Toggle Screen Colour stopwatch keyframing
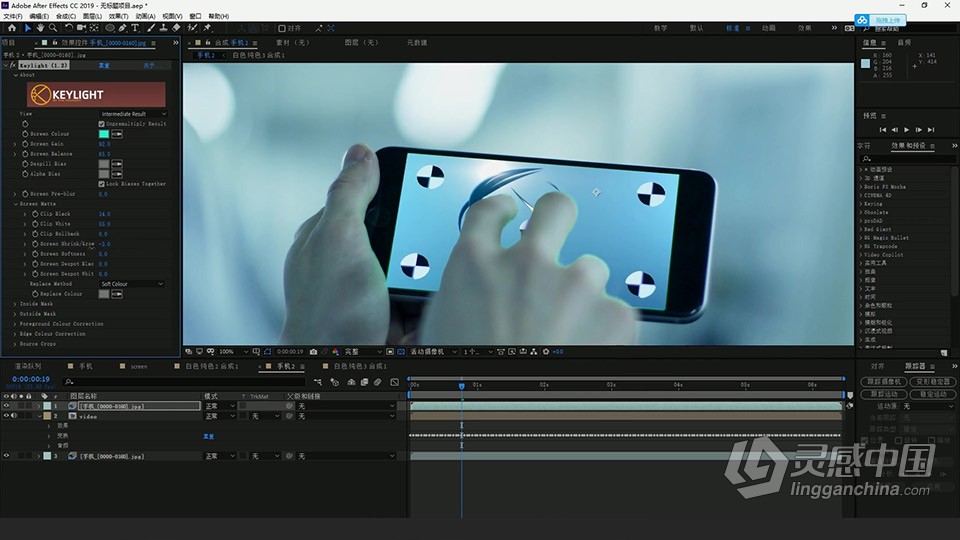Viewport: 960px width, 540px height. point(25,134)
